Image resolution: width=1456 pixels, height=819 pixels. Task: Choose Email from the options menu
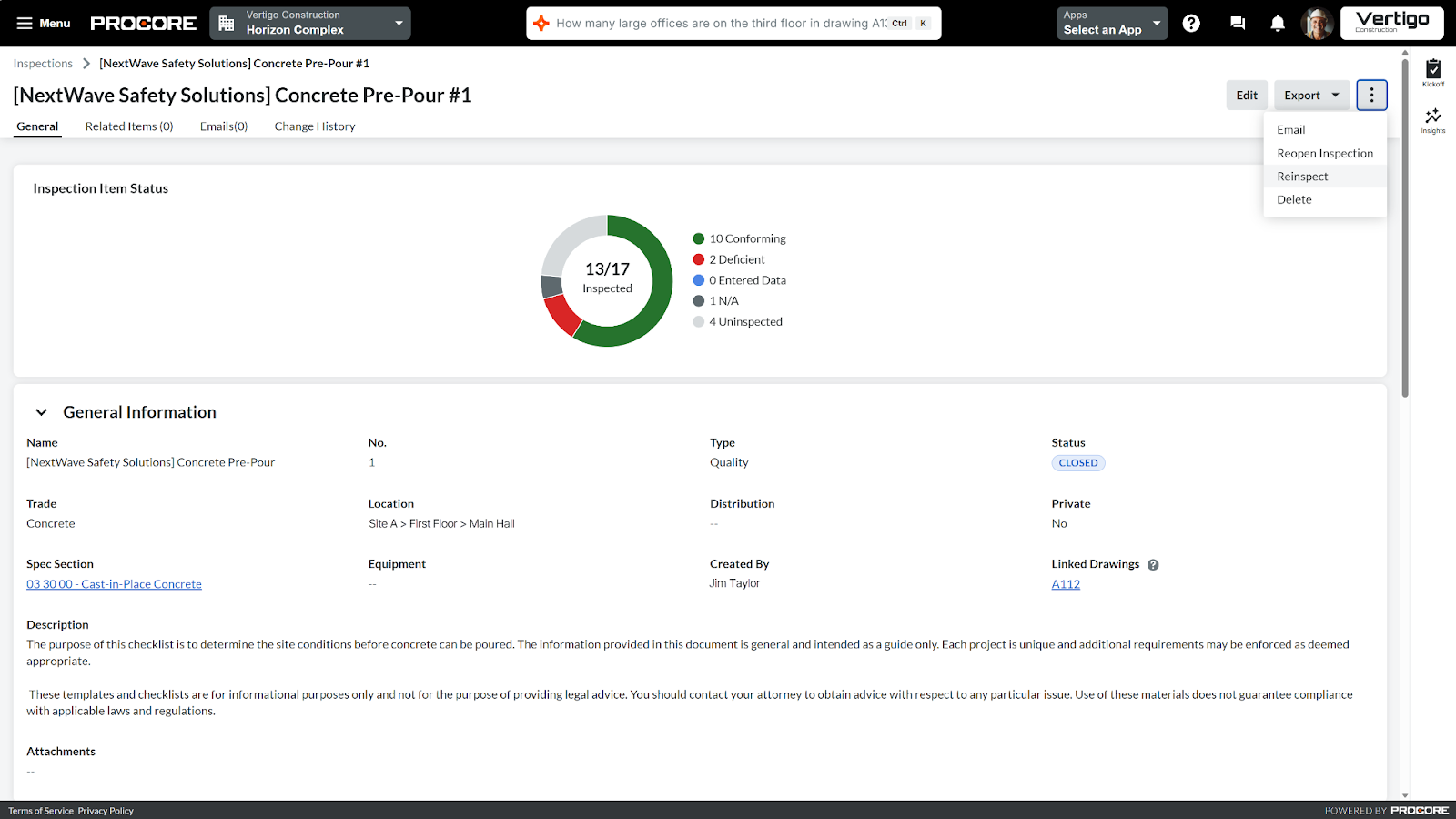[x=1325, y=130]
